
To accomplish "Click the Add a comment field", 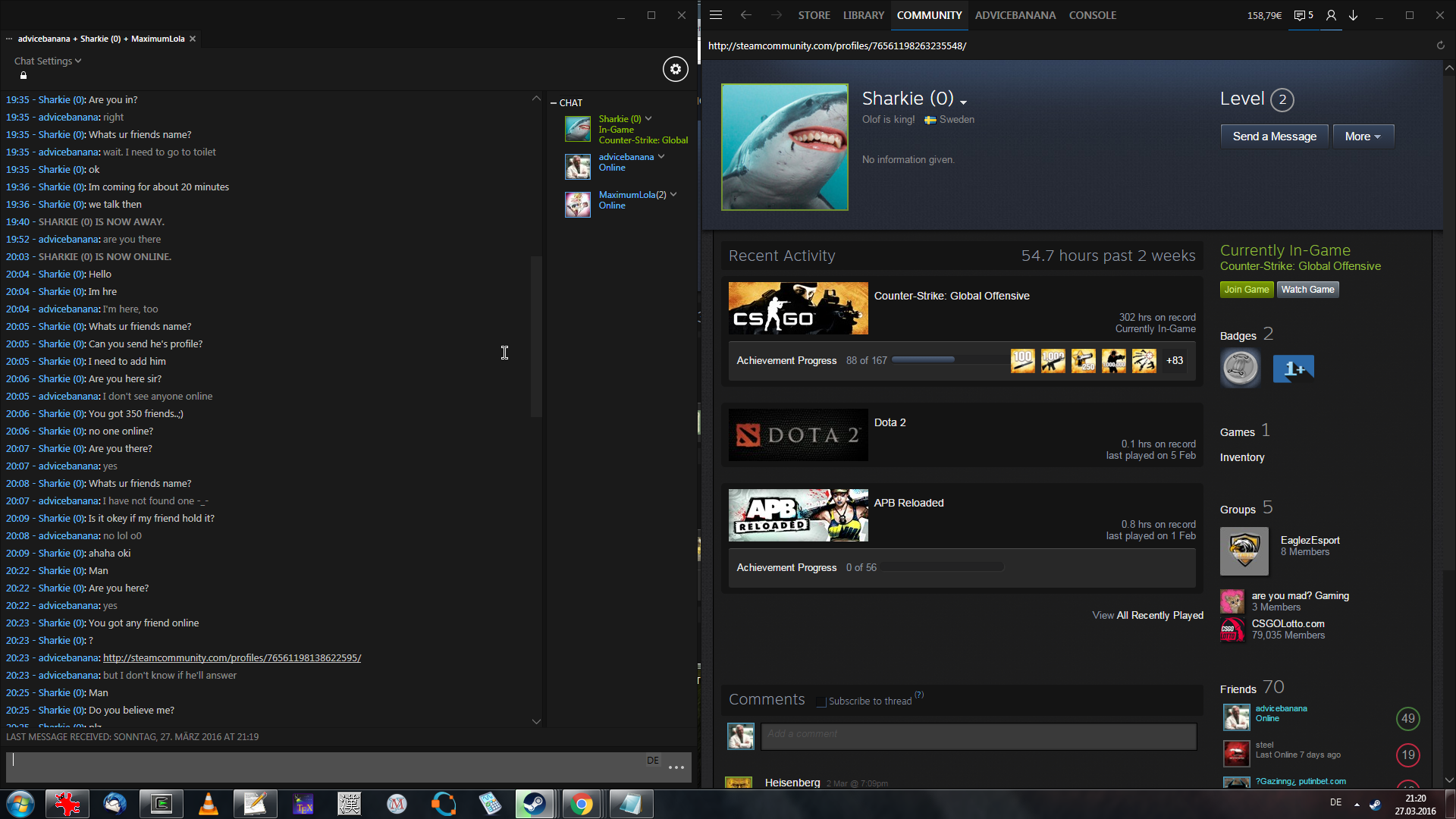I will 978,734.
